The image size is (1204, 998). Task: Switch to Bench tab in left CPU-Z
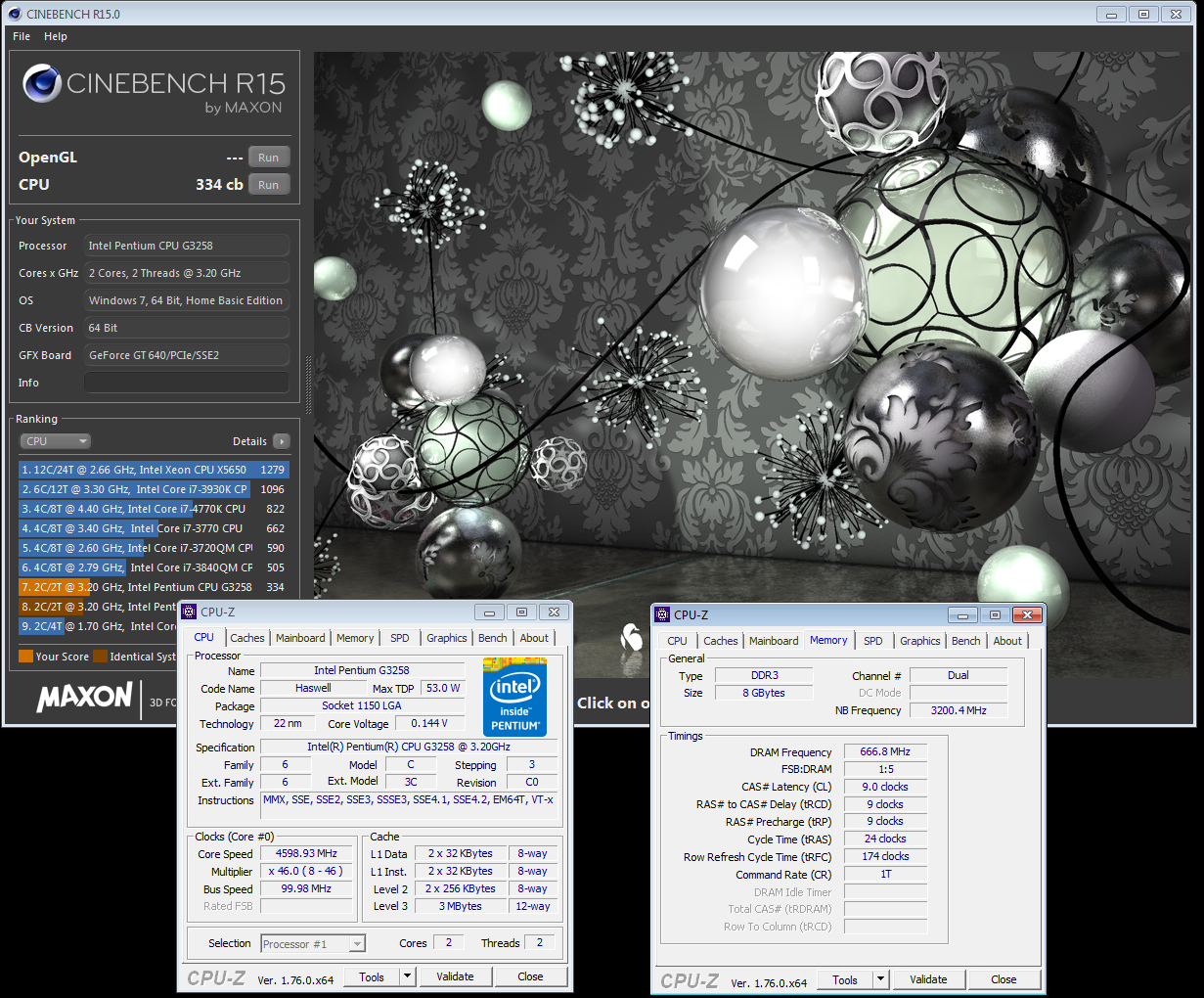493,638
